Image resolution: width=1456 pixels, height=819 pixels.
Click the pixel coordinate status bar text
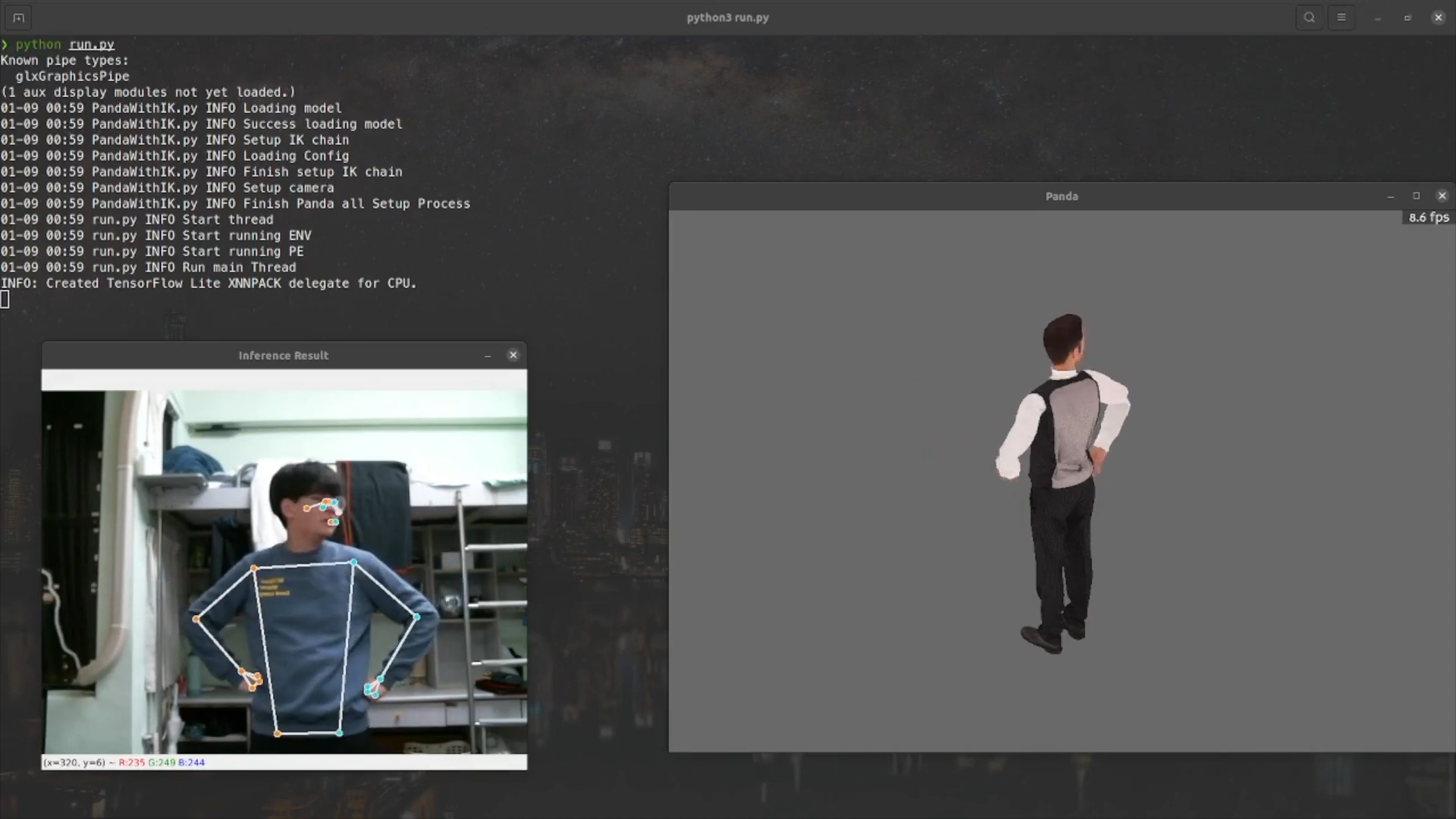124,762
